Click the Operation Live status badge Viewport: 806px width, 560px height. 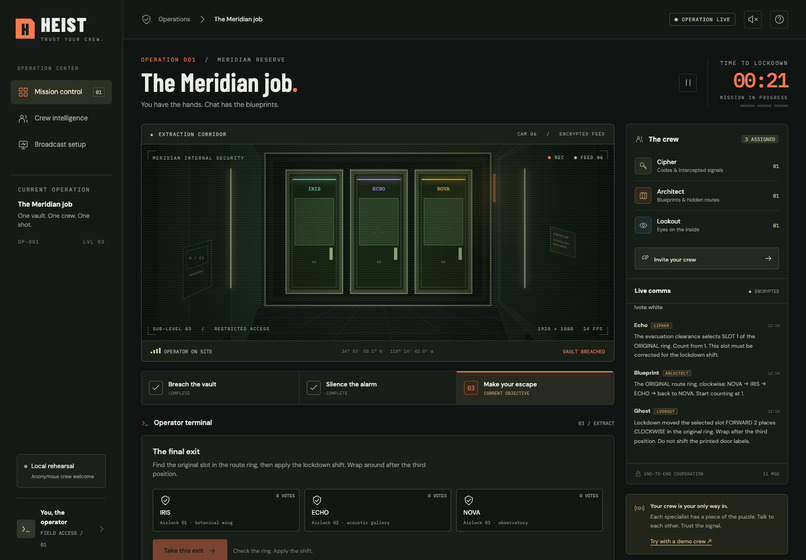[702, 20]
